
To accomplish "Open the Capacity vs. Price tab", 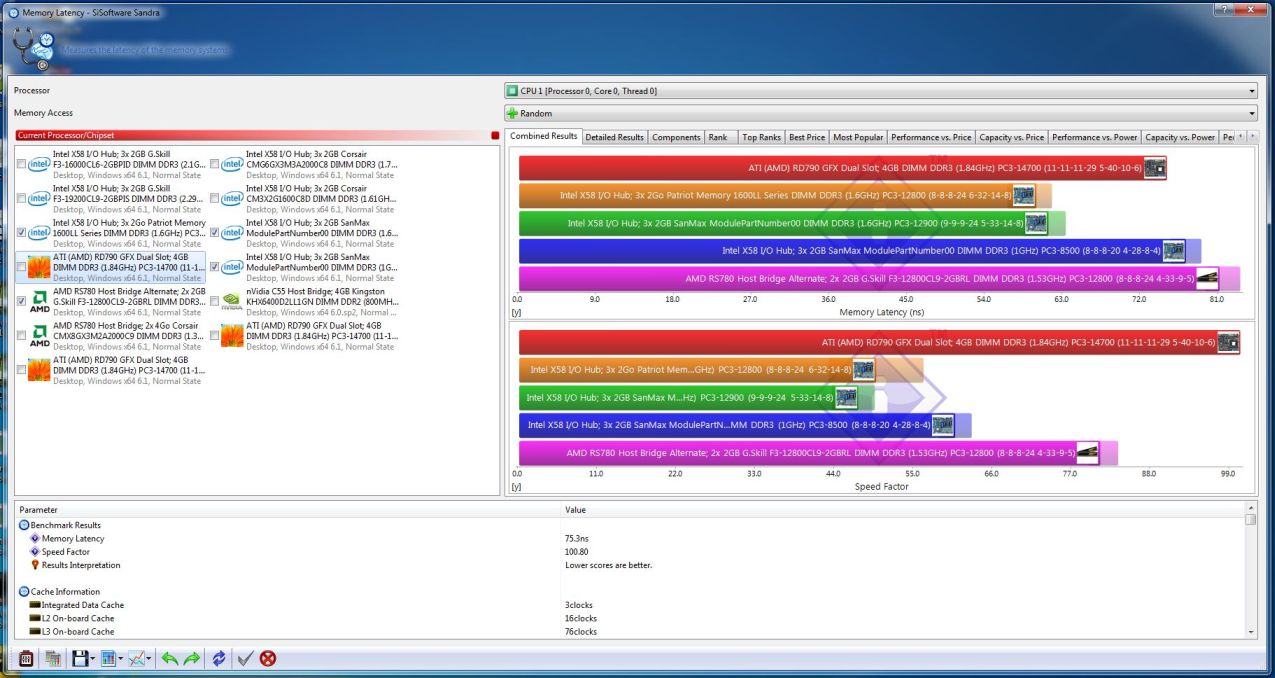I will pos(1011,137).
